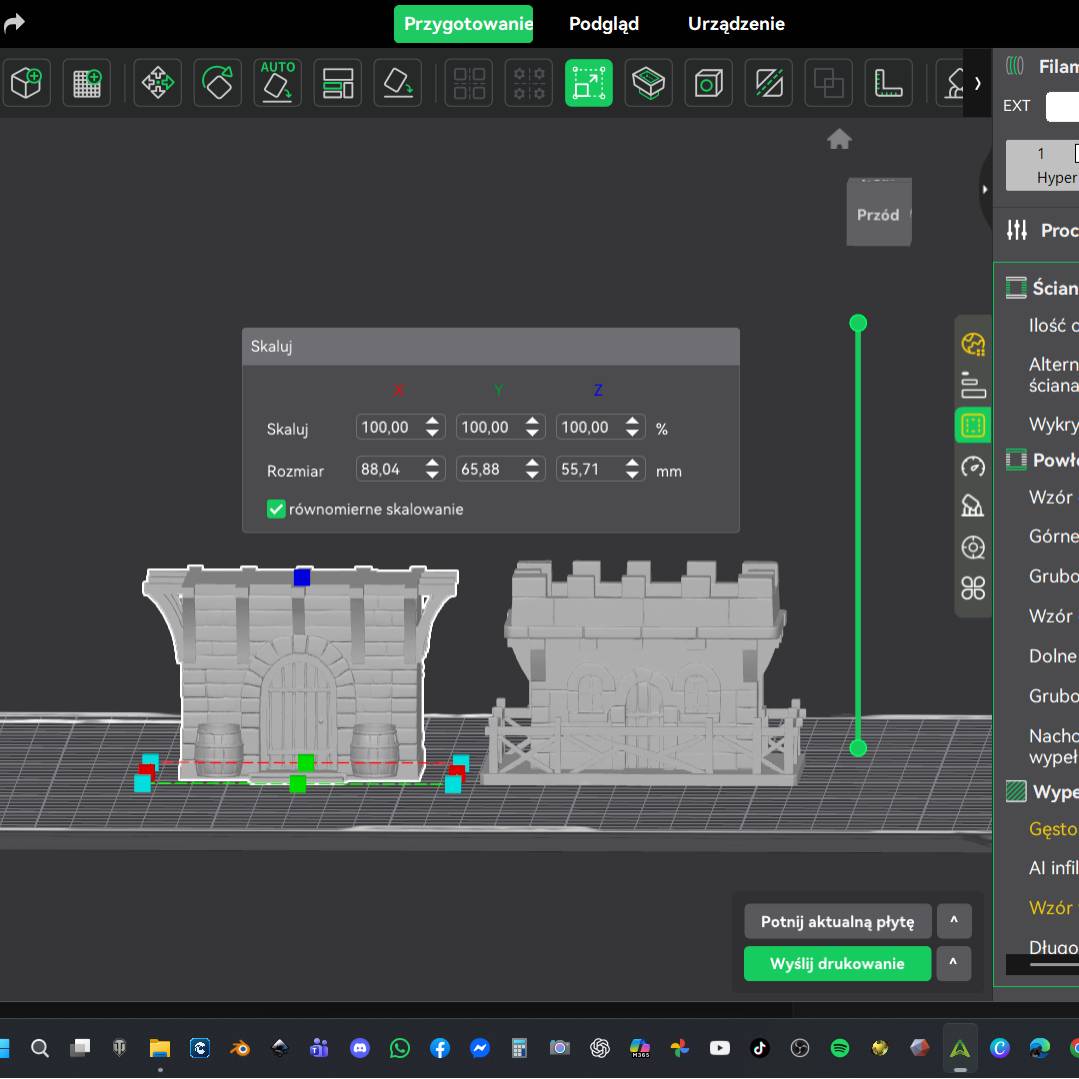1079x1079 pixels.
Task: Select the Rotate tool icon
Action: pos(218,83)
